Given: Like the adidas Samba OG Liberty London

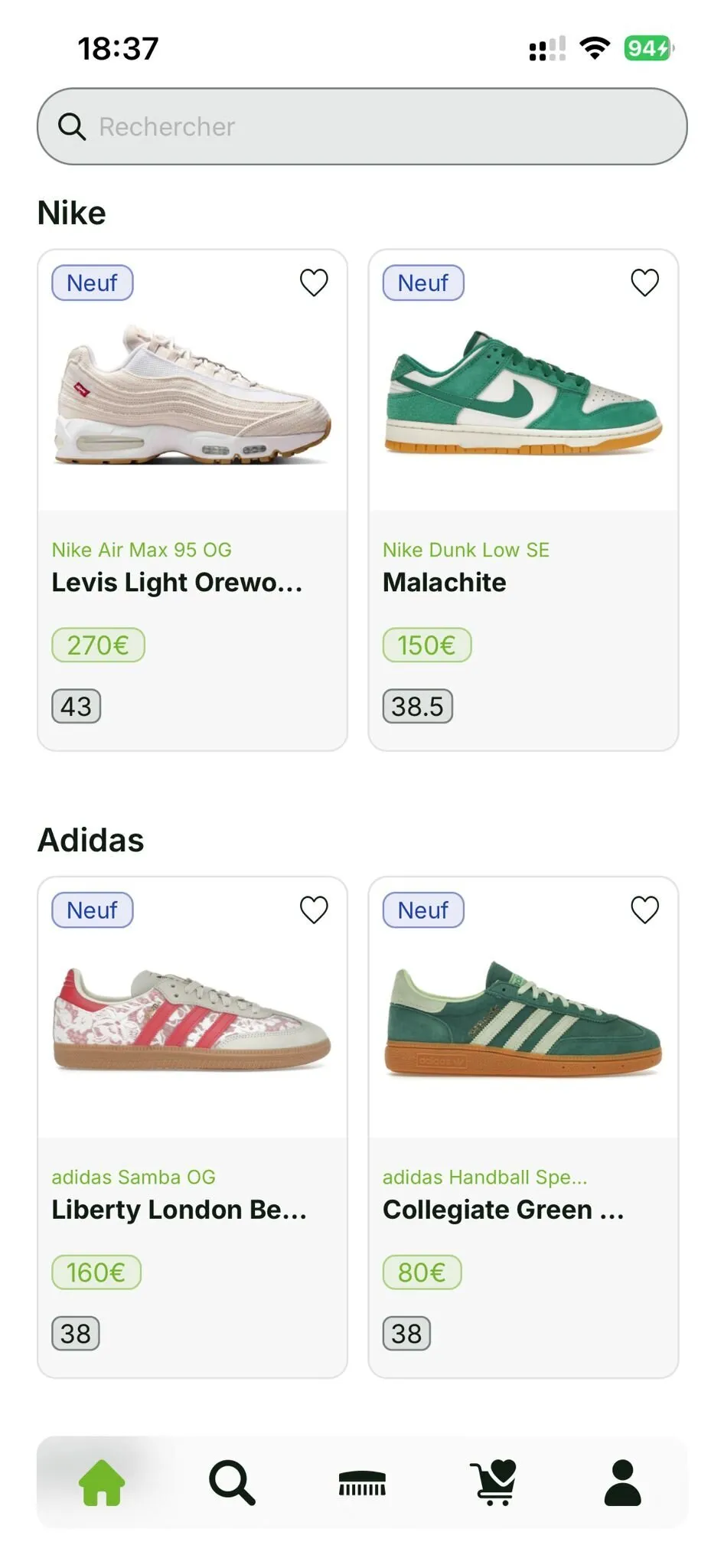Looking at the screenshot, I should point(314,910).
